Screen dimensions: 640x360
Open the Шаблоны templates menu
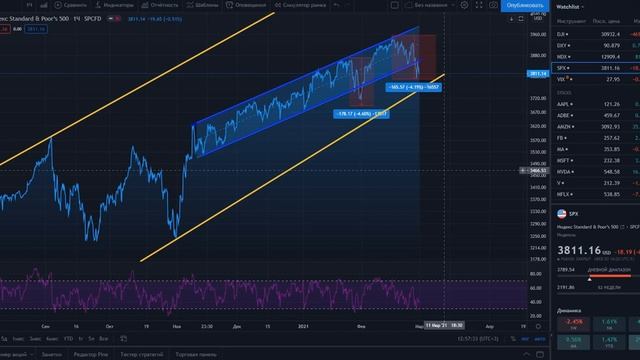point(202,5)
